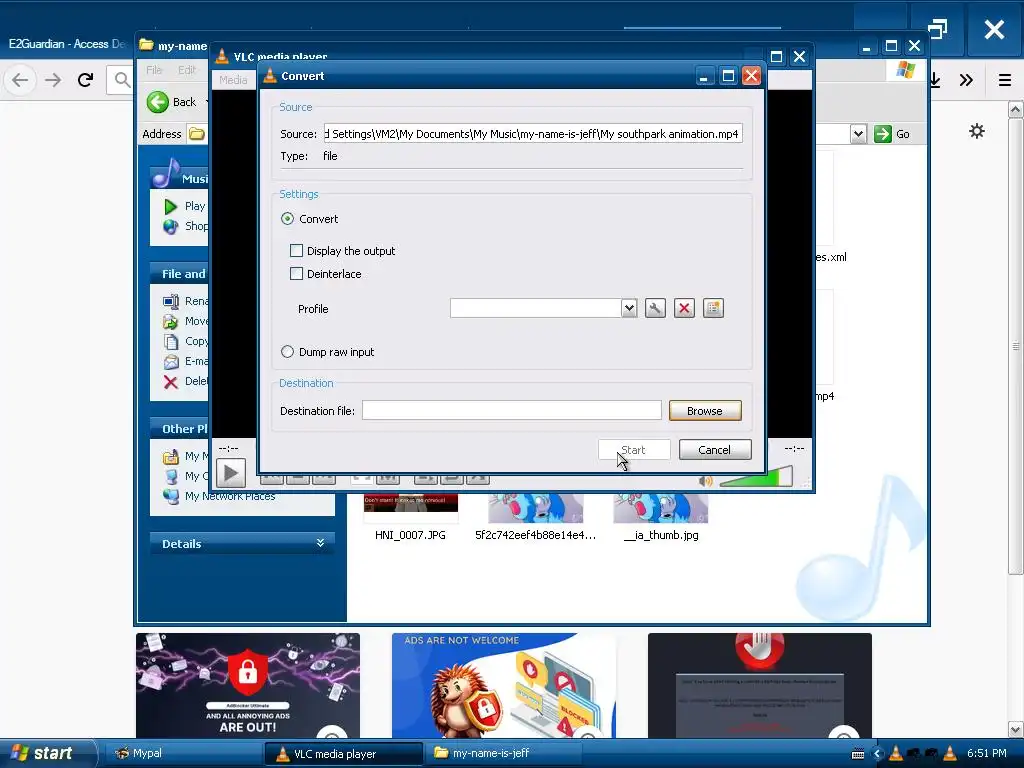1024x768 pixels.
Task: Reload the browser page
Action: pyautogui.click(x=86, y=80)
